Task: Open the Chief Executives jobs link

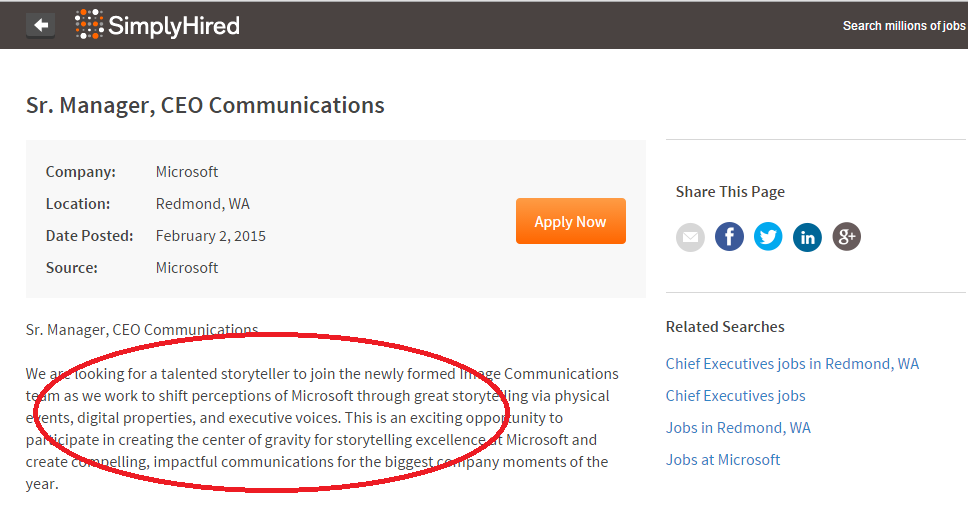Action: coord(735,396)
